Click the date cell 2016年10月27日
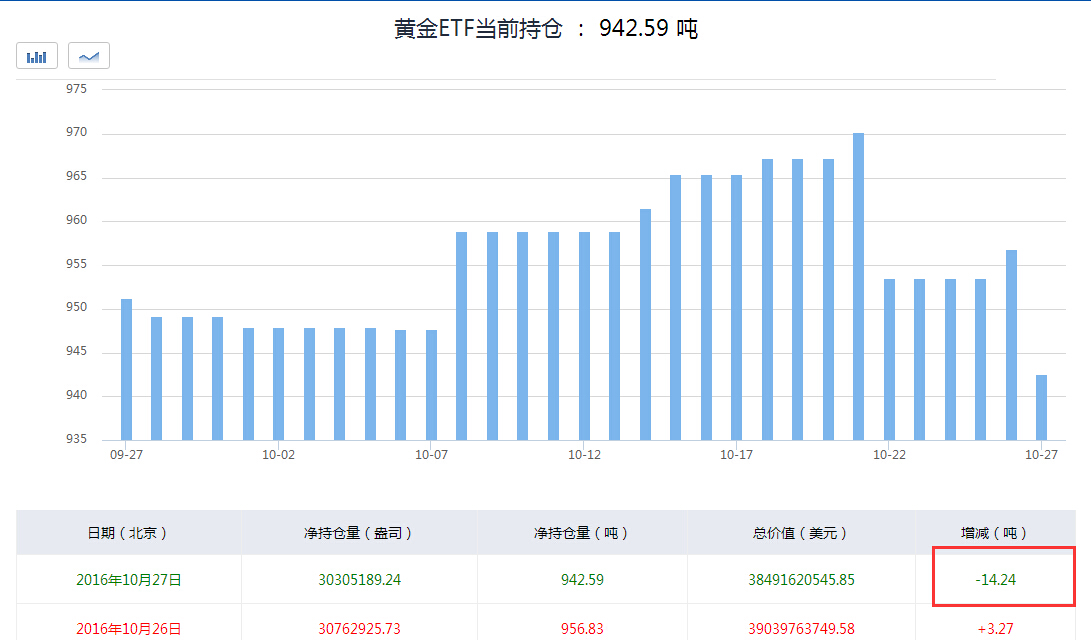Viewport: 1091px width, 640px height. pos(129,579)
